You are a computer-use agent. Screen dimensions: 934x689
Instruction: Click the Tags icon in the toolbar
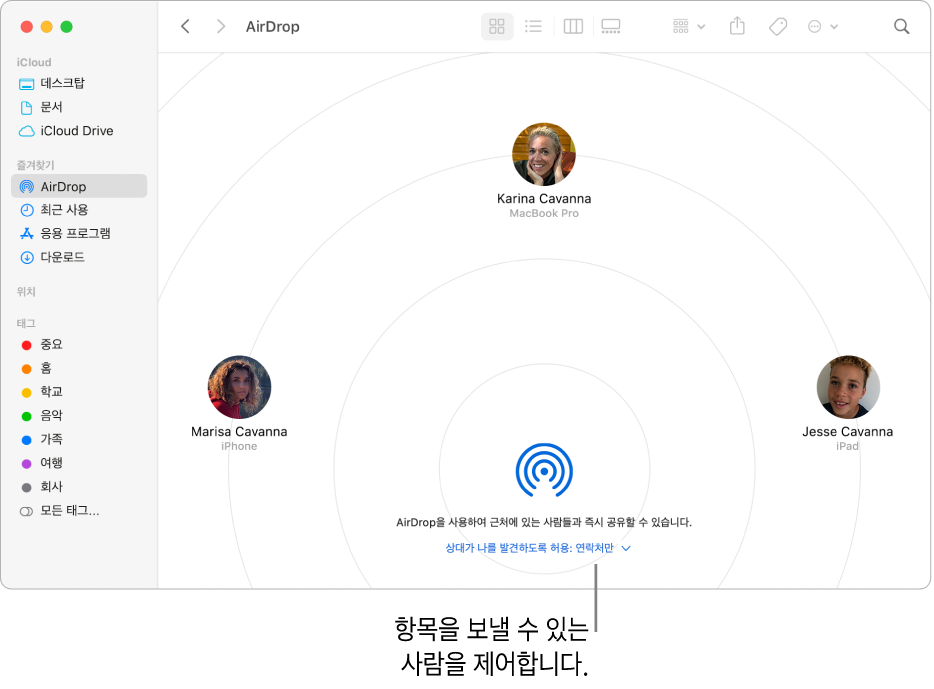pyautogui.click(x=777, y=26)
